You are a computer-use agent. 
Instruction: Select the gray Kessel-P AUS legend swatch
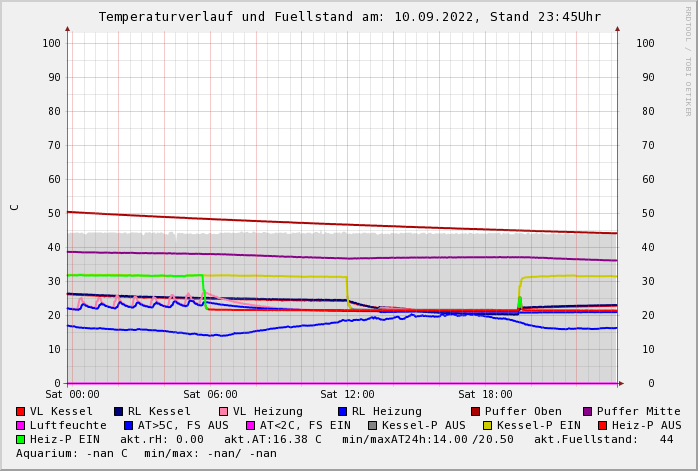372,426
